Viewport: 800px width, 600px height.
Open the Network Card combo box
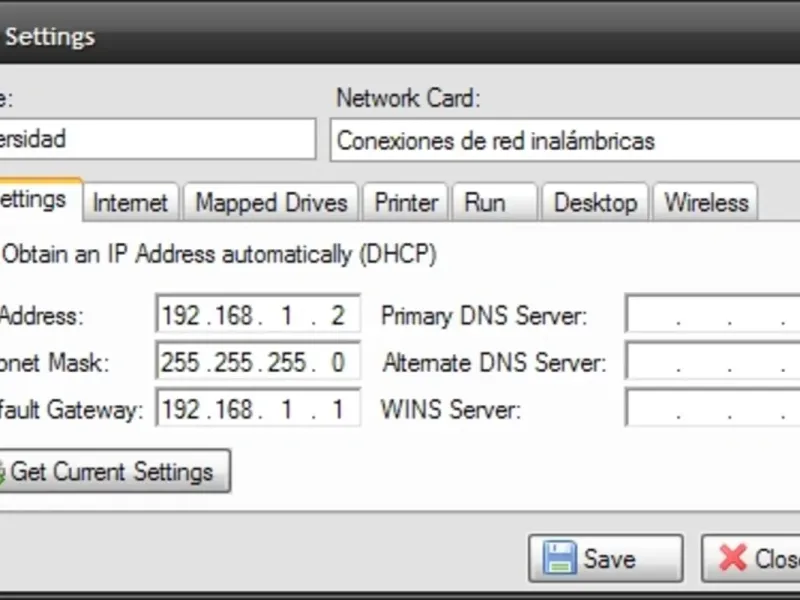[x=565, y=140]
